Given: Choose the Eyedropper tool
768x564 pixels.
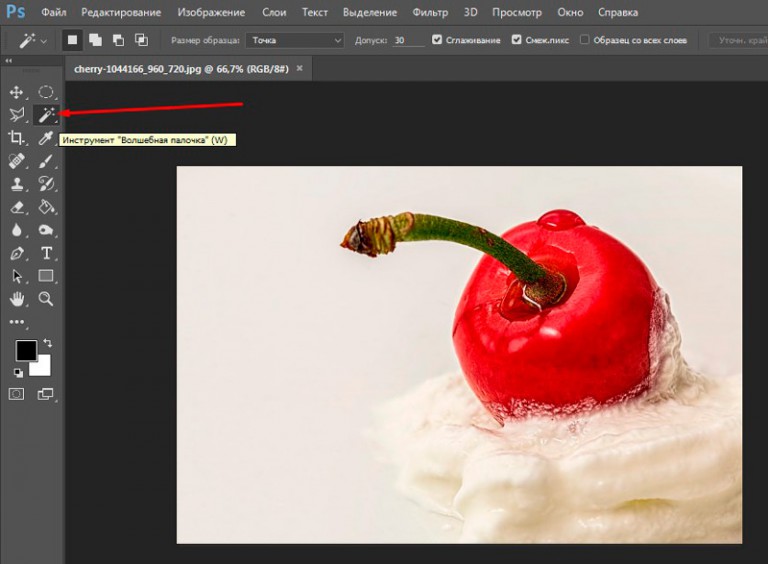Looking at the screenshot, I should click(x=46, y=138).
